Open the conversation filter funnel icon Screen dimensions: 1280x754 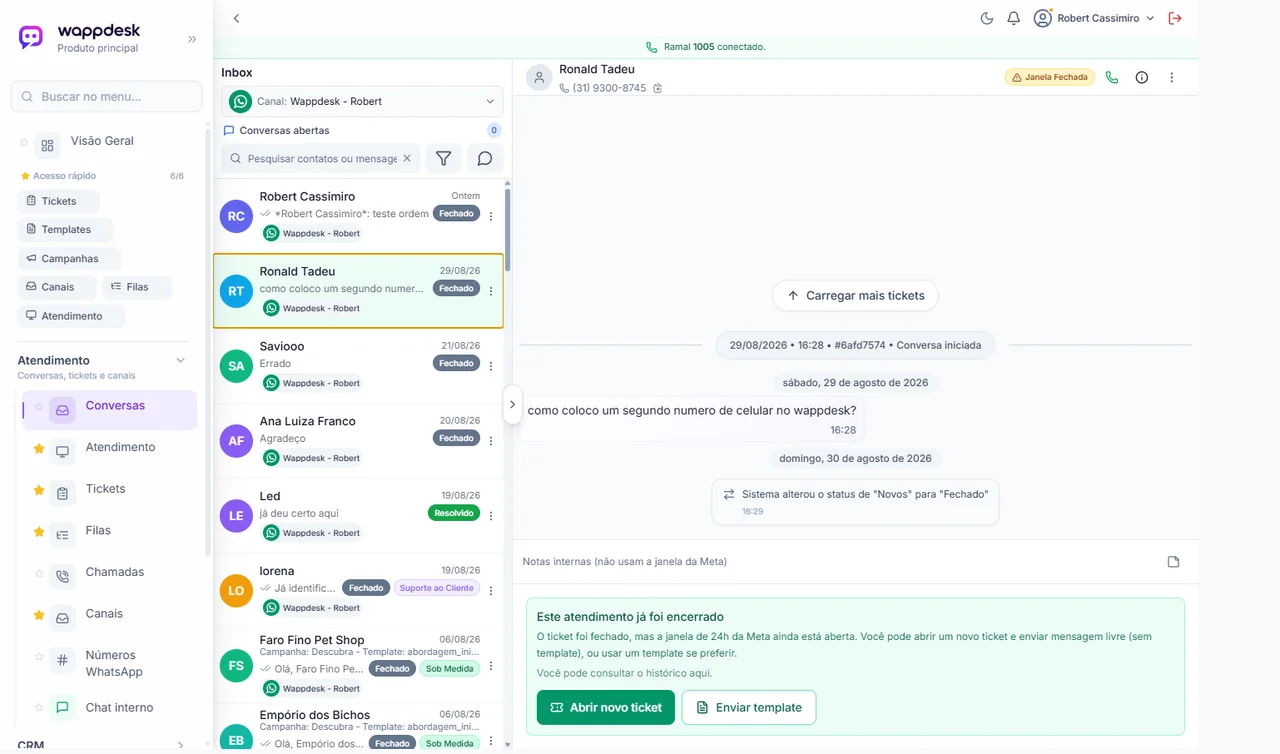[x=443, y=158]
